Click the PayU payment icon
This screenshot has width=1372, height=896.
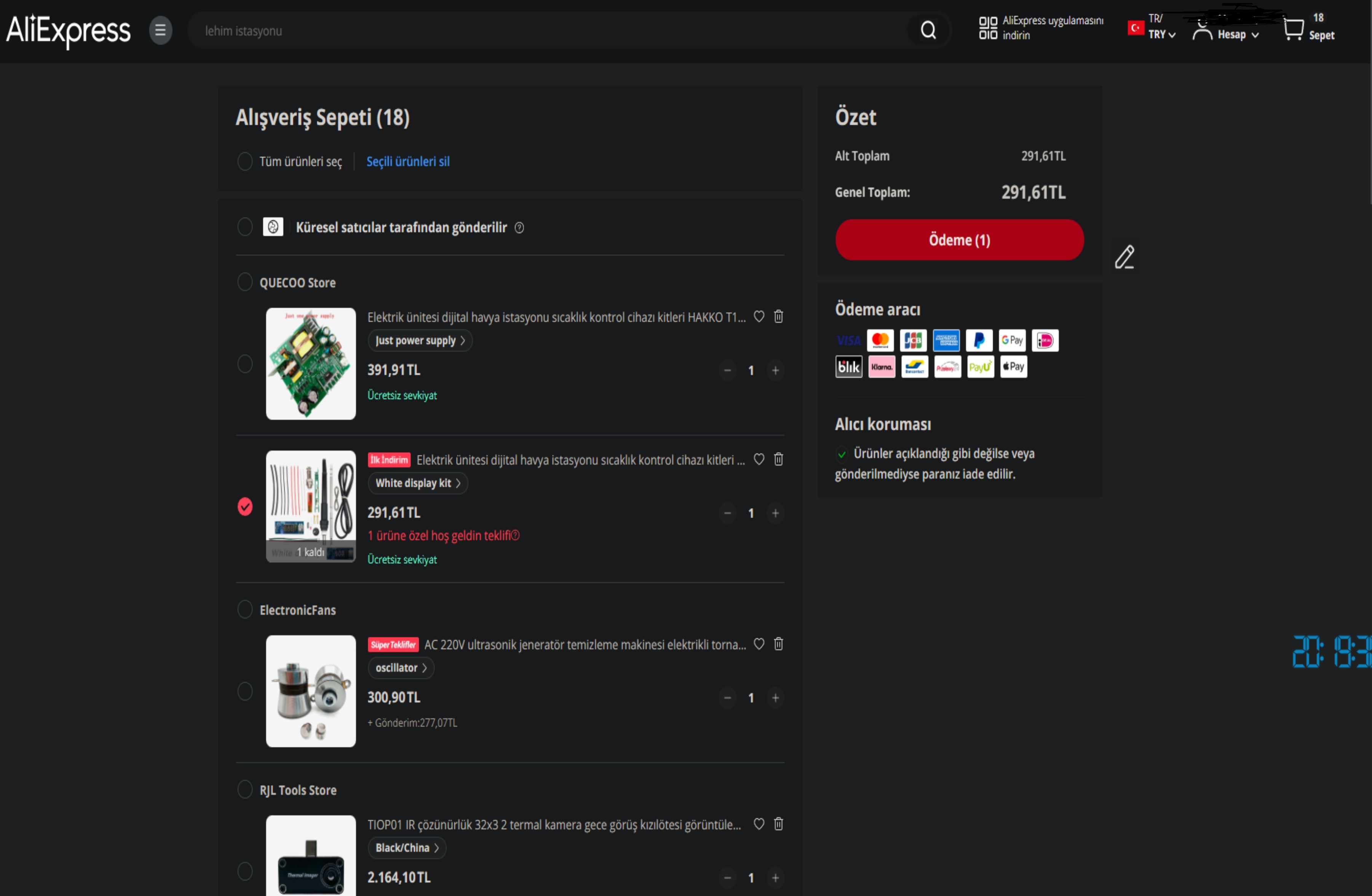(x=981, y=367)
